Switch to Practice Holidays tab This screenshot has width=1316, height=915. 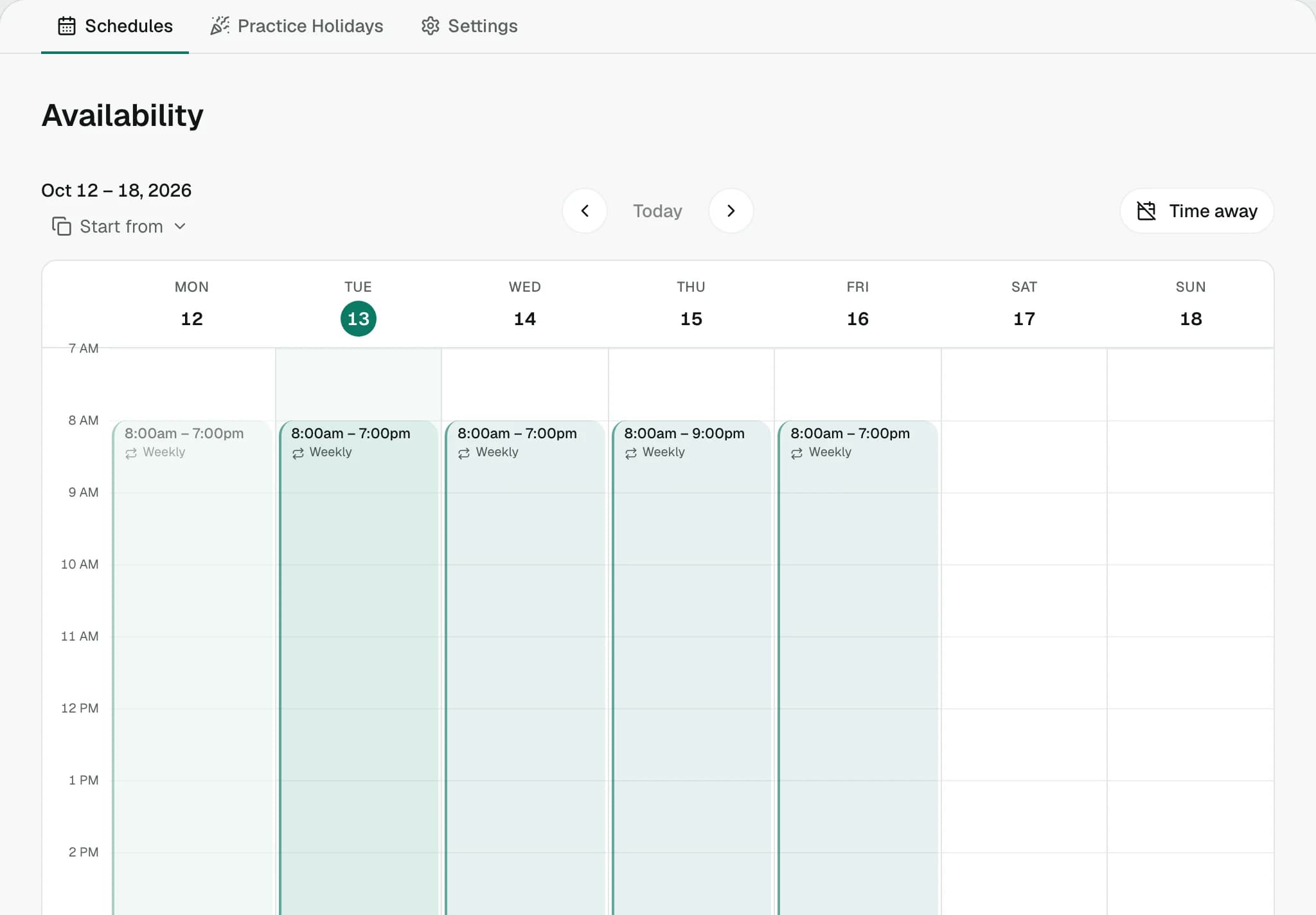(296, 26)
